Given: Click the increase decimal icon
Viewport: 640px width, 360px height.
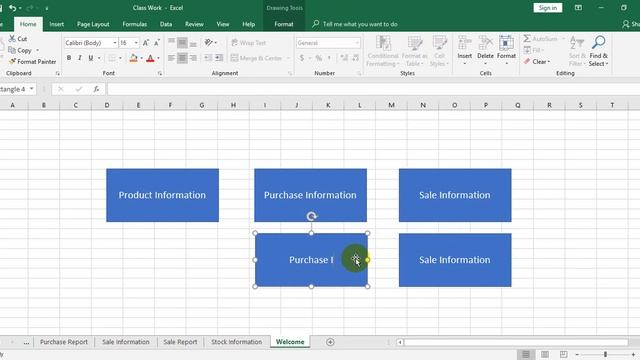Looking at the screenshot, I should (344, 58).
